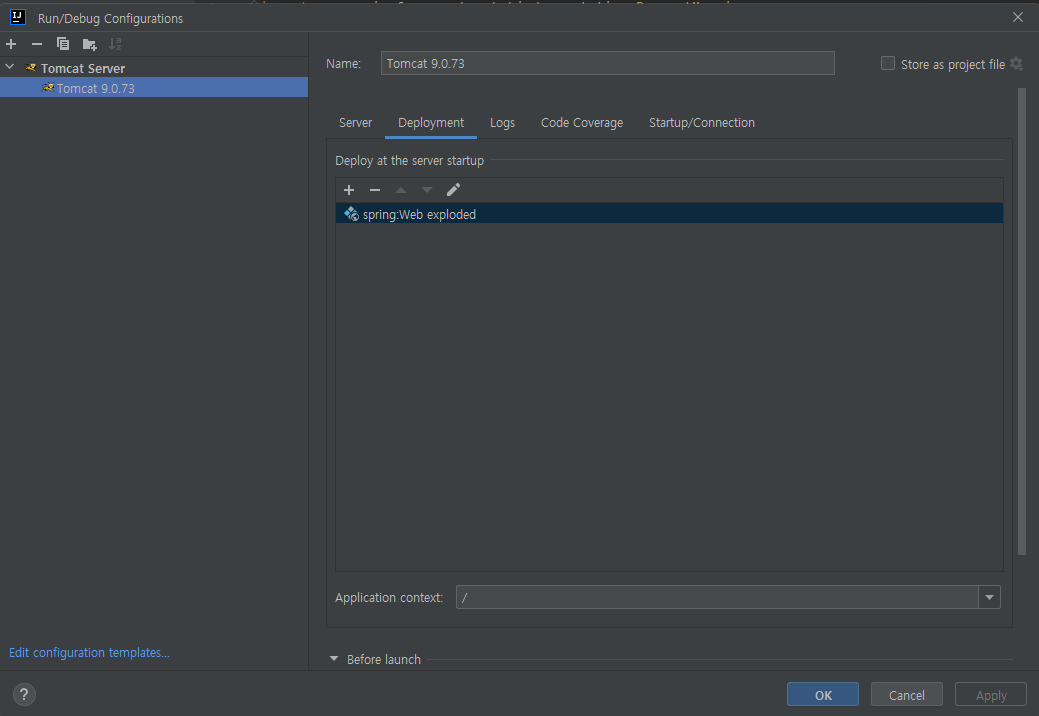Add new configuration with plus icon
The height and width of the screenshot is (716, 1039).
click(11, 44)
